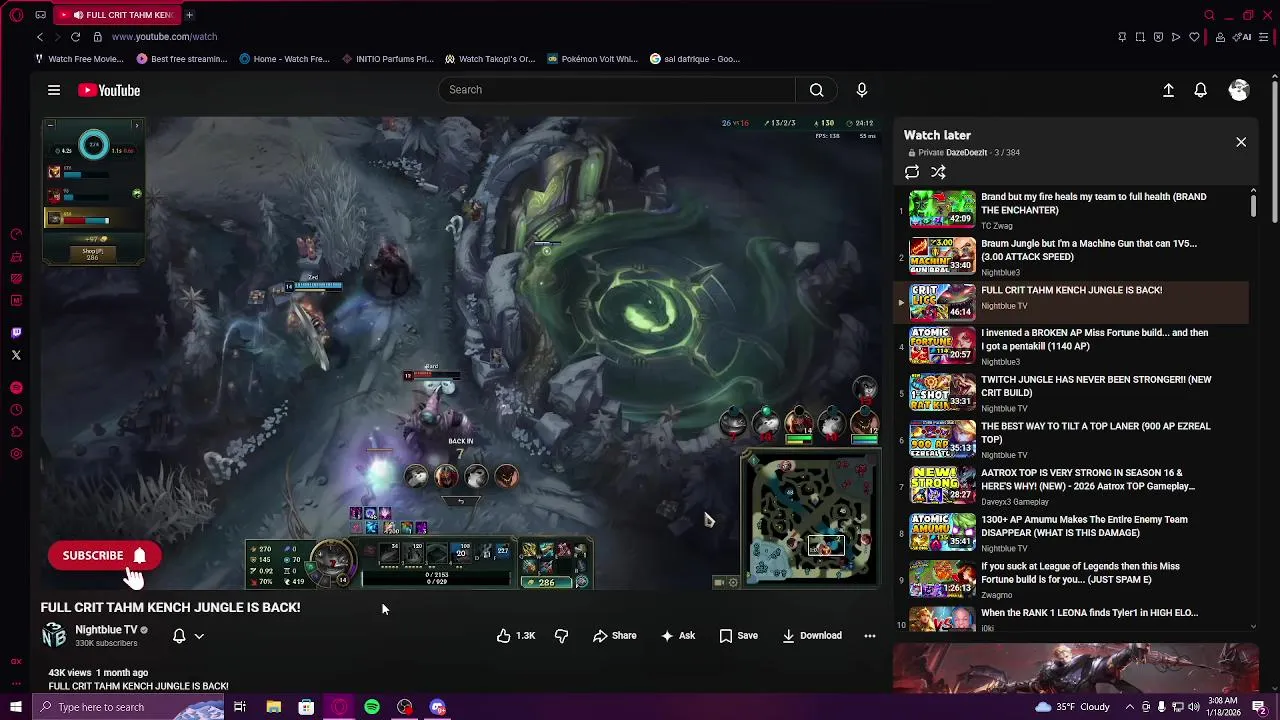
Task: Select 'AATROX TOP IS VERY STRONG' video
Action: (1072, 486)
